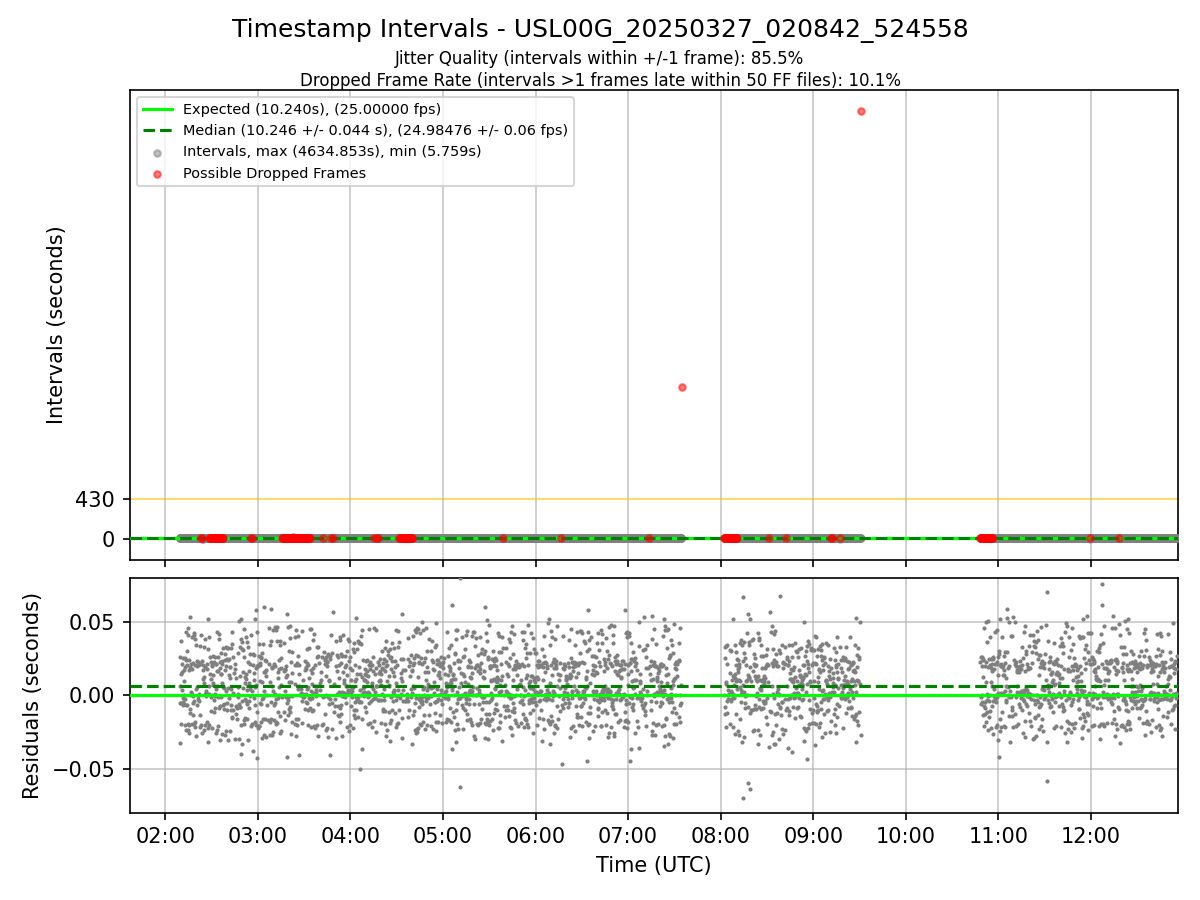Click the 'Dropped Frame Rate' subtitle line

pos(600,80)
